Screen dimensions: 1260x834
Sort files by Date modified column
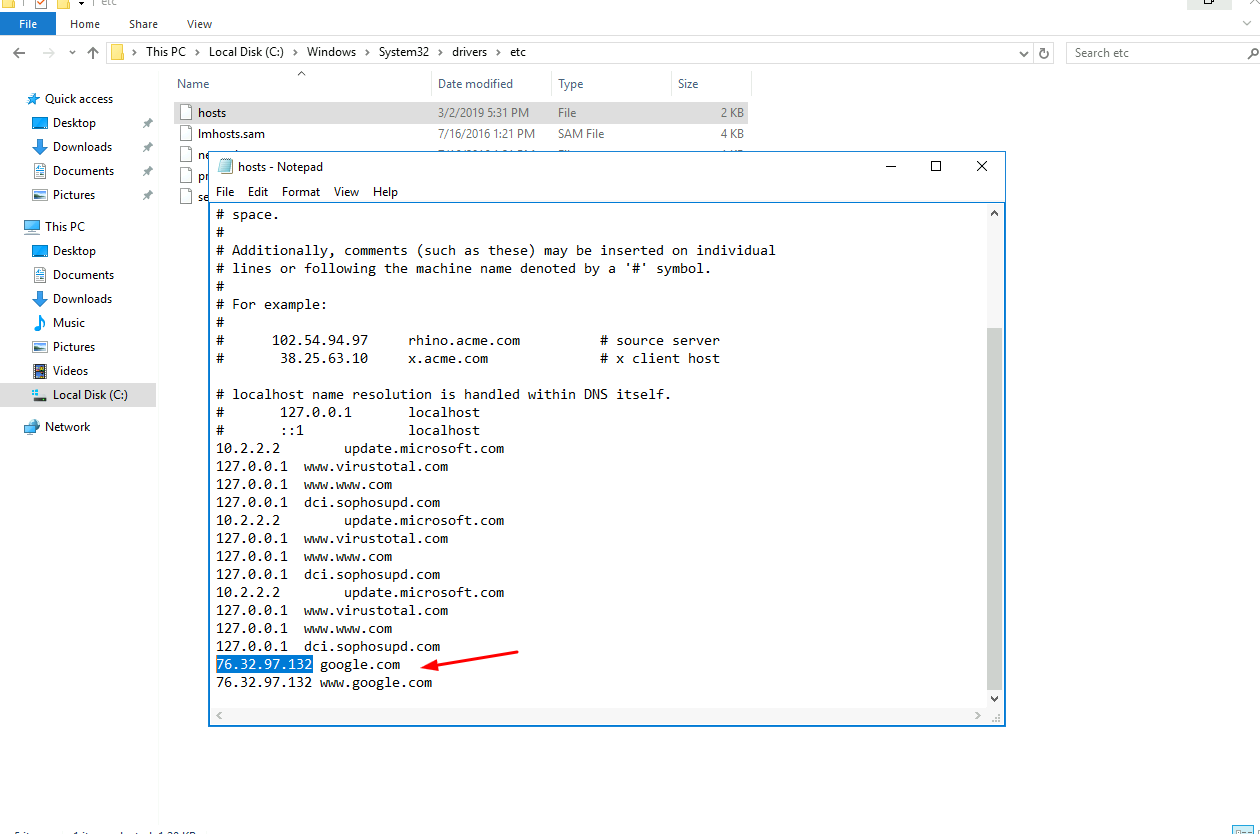(x=475, y=84)
